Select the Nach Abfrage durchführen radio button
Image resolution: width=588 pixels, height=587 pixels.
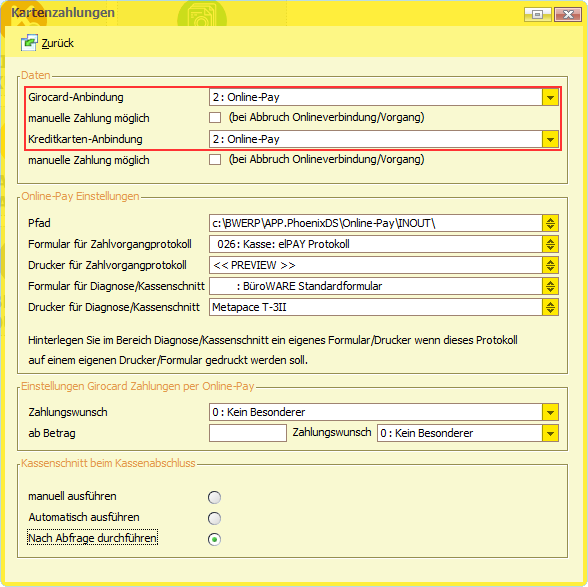(x=214, y=539)
